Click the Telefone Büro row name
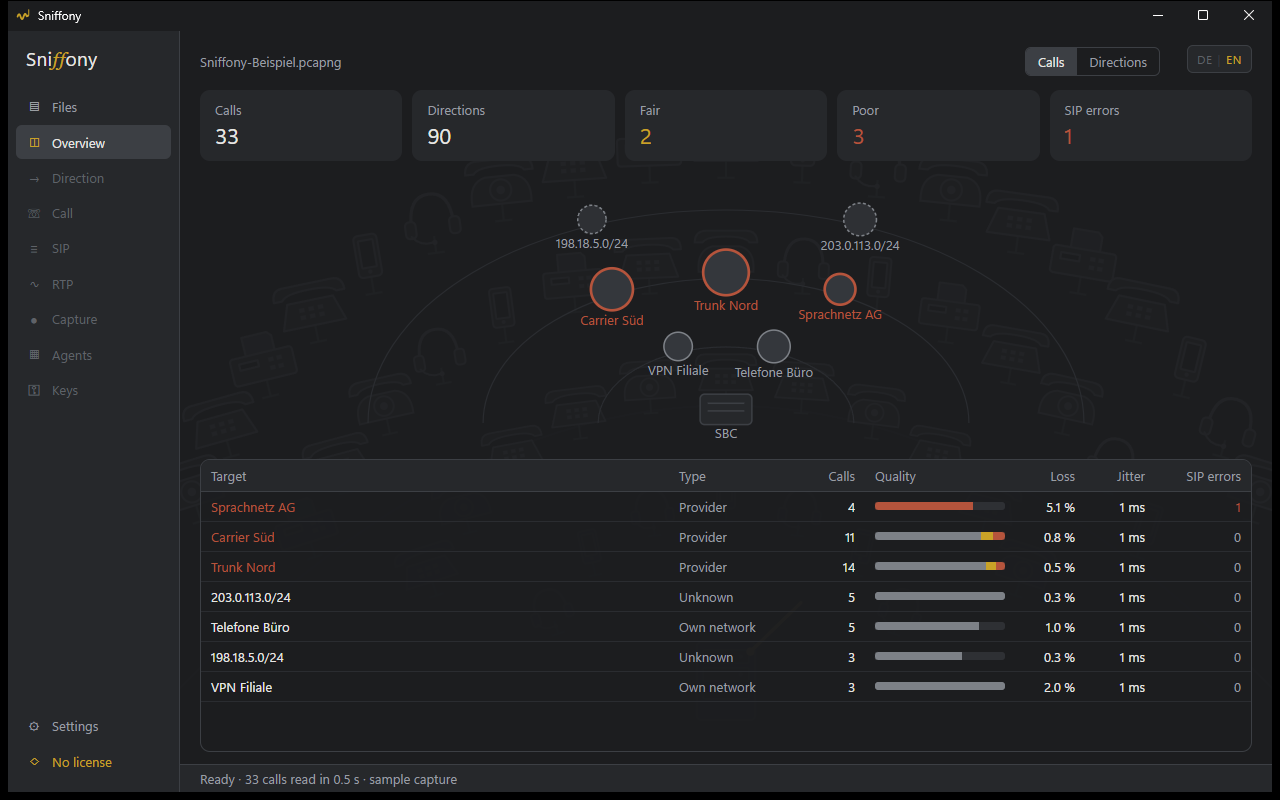The width and height of the screenshot is (1280, 800). pyautogui.click(x=250, y=627)
